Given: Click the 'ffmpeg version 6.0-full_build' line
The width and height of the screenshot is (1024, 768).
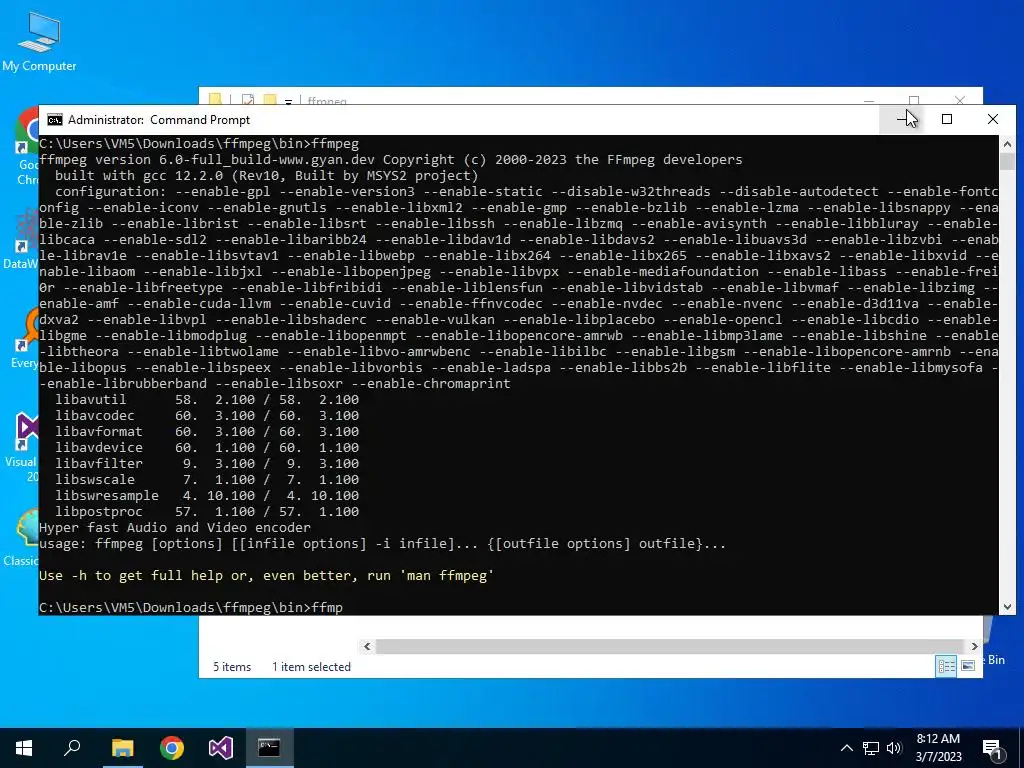Looking at the screenshot, I should [391, 160].
